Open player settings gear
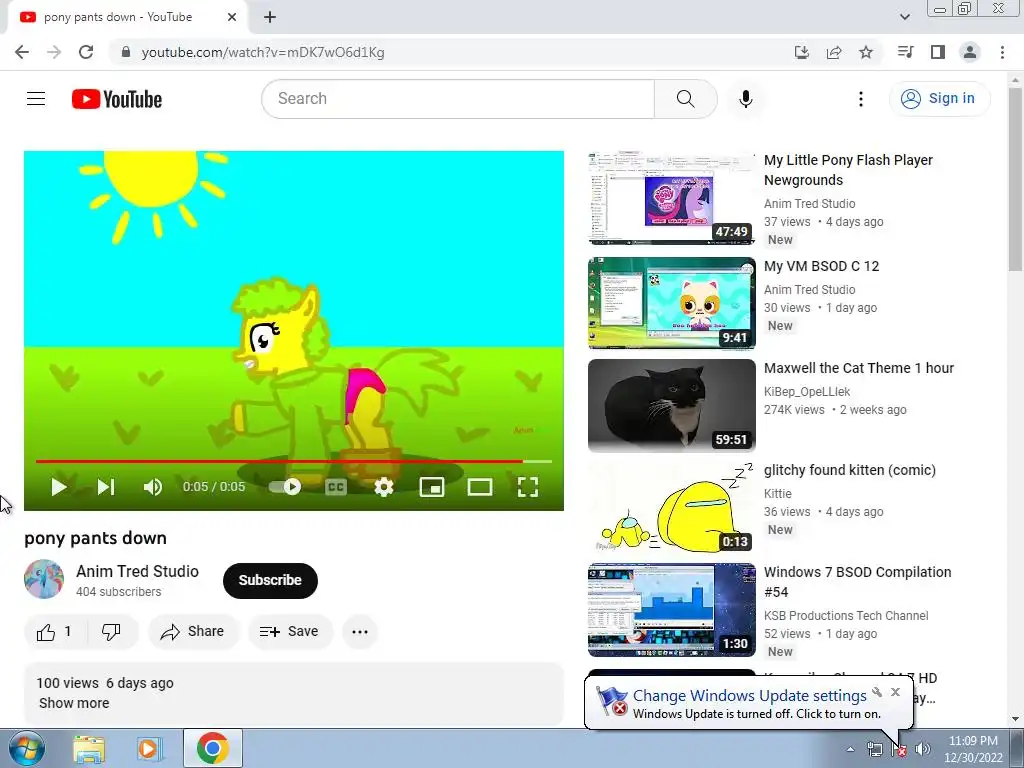Viewport: 1024px width, 768px height. click(x=384, y=487)
